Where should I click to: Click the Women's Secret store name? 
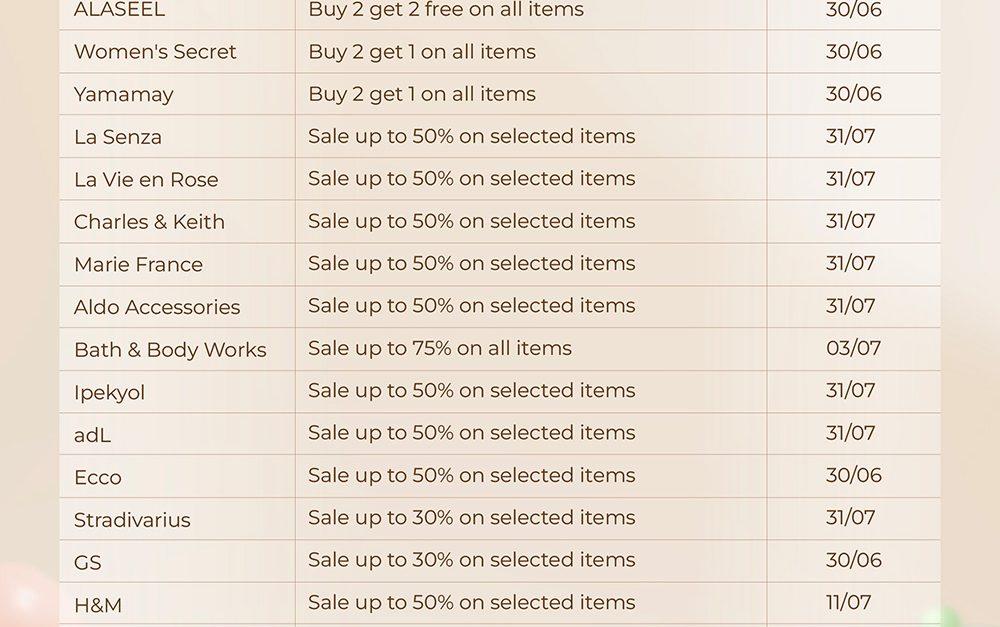point(155,52)
